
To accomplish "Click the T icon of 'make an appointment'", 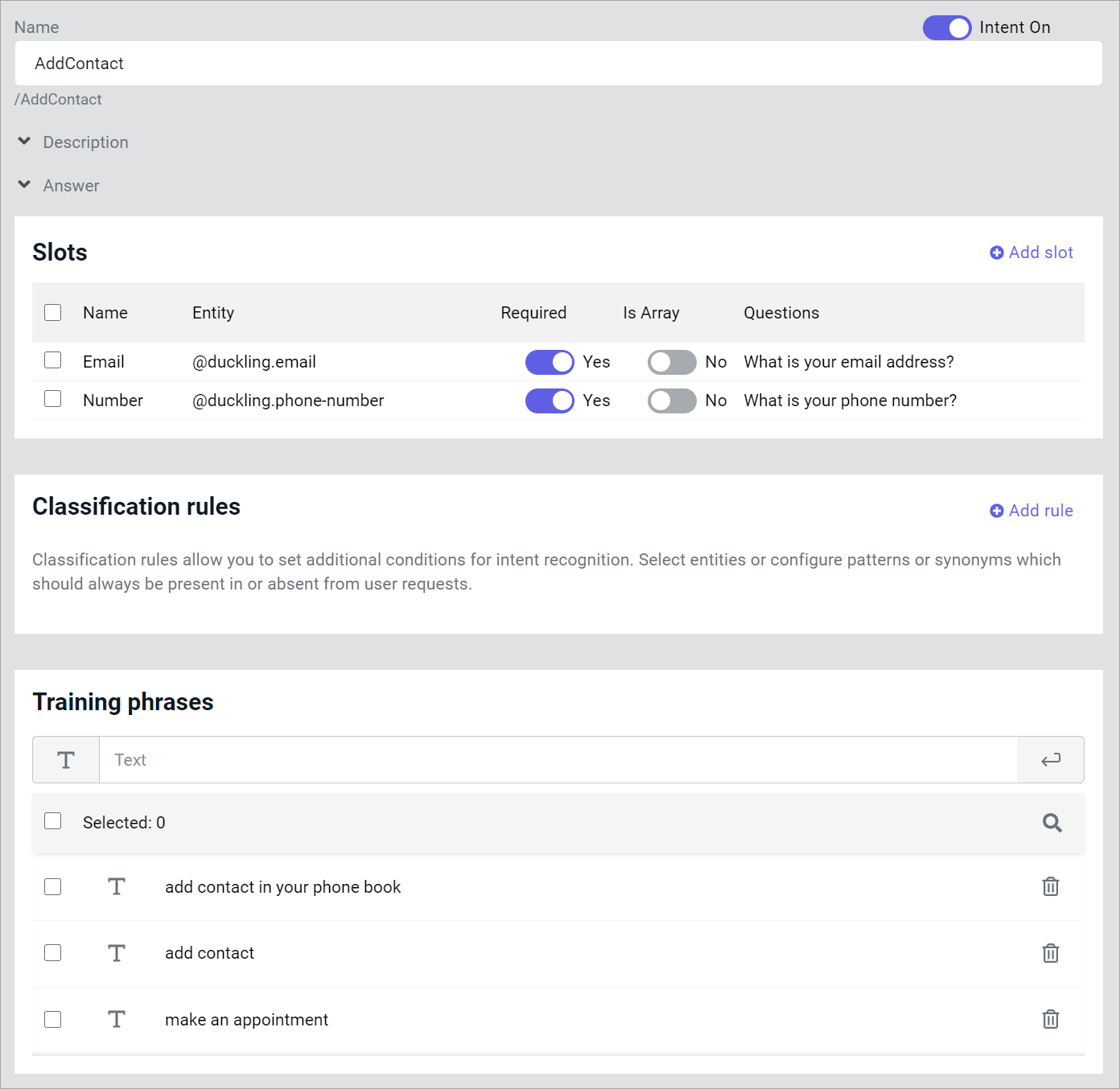I will point(117,1019).
